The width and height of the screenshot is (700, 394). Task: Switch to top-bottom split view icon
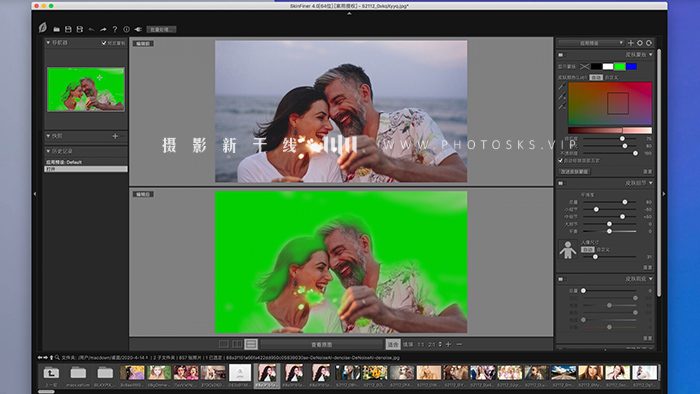251,344
